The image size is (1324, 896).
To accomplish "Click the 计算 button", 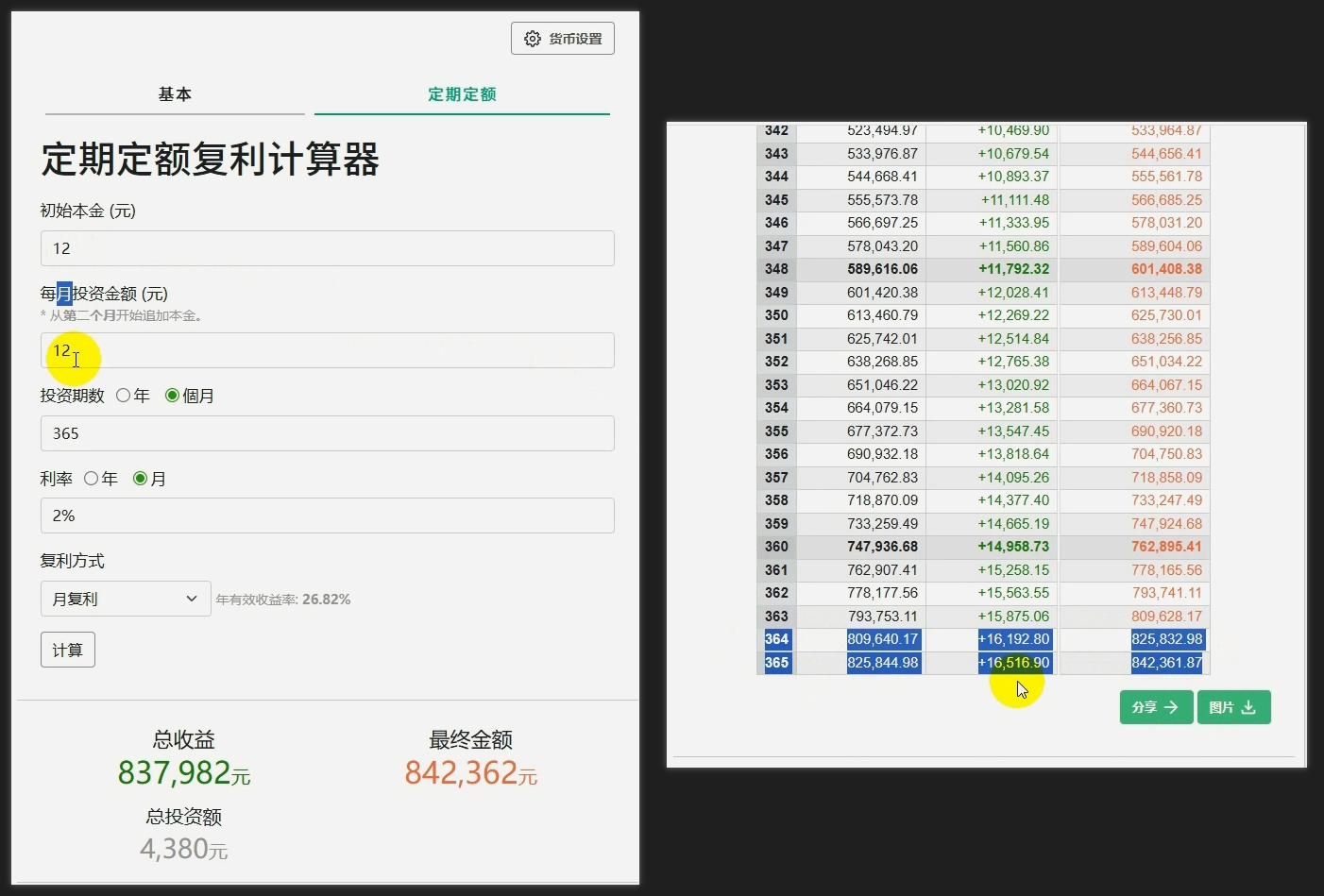I will [68, 650].
